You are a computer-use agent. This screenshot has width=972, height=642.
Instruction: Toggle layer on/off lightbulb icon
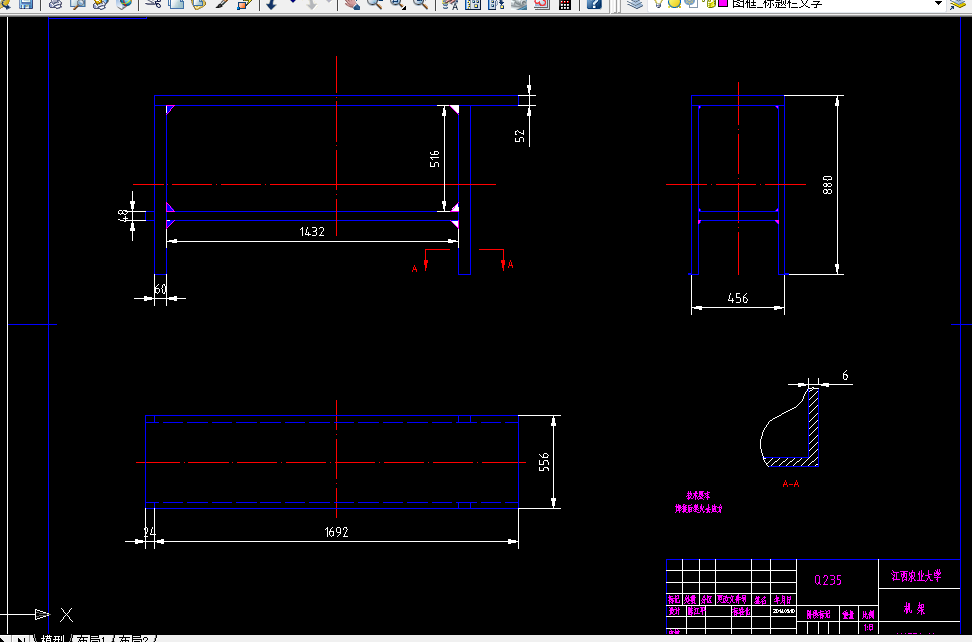pyautogui.click(x=658, y=3)
